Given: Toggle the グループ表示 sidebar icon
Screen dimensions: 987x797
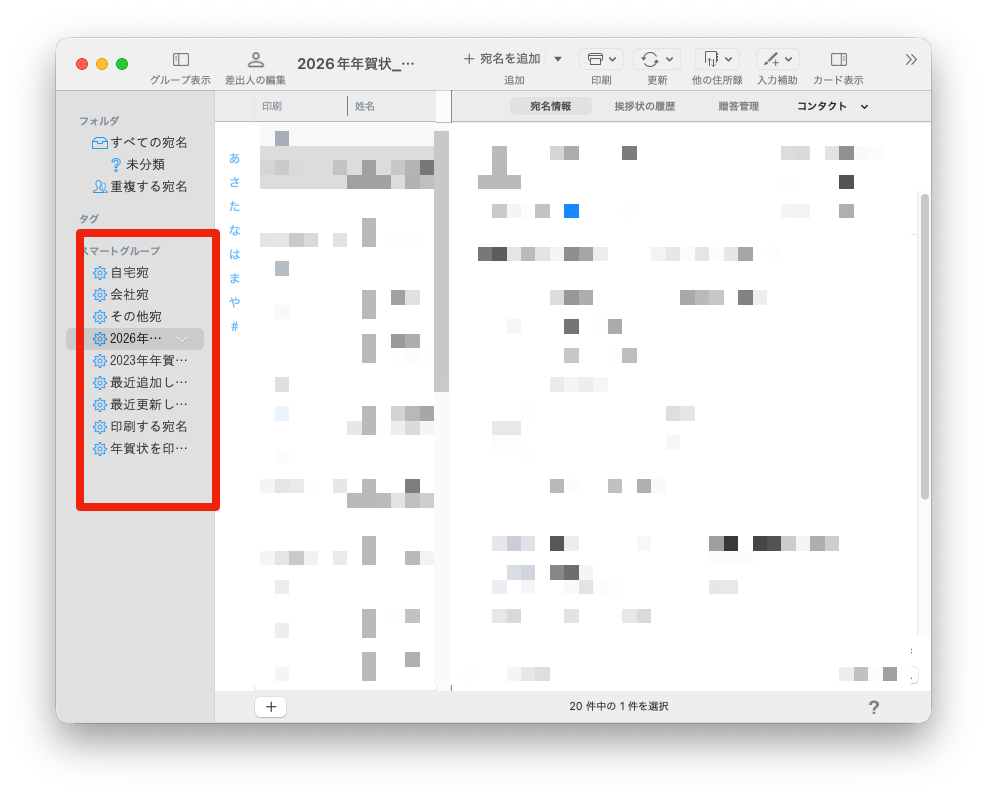Looking at the screenshot, I should 181,60.
